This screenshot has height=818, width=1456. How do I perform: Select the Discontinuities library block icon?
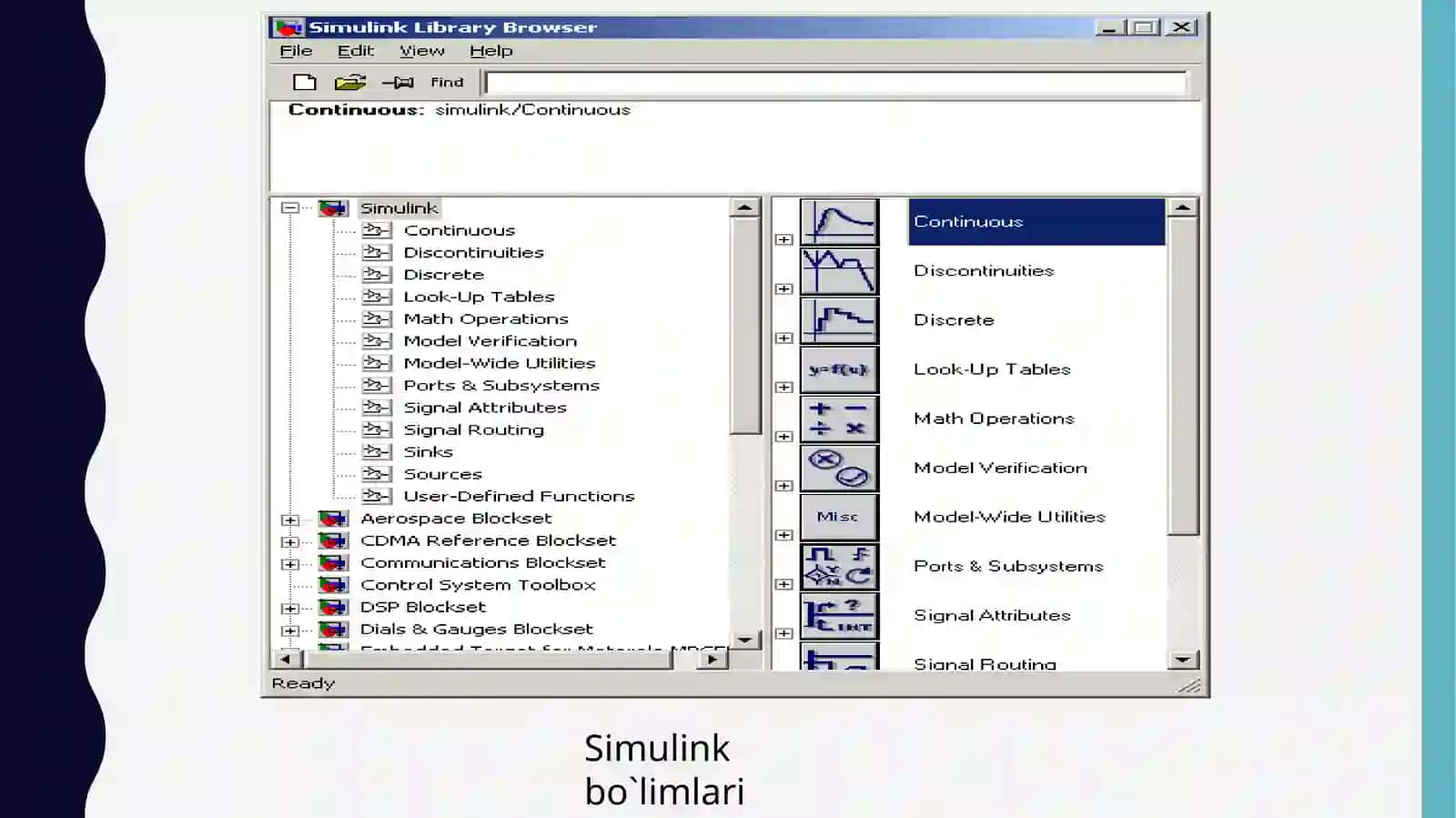pyautogui.click(x=839, y=271)
